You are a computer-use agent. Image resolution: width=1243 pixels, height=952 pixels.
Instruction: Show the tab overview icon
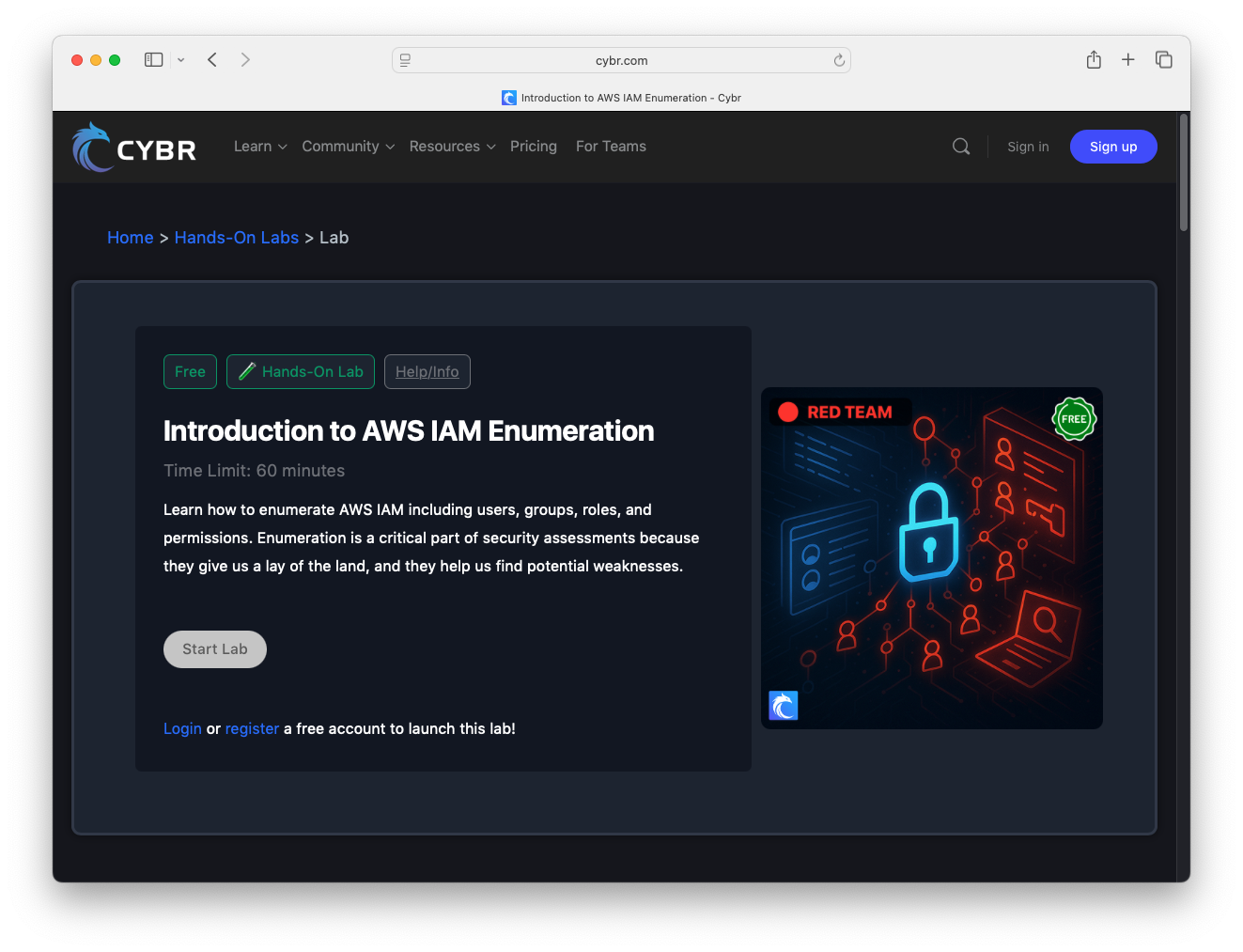(x=1163, y=60)
